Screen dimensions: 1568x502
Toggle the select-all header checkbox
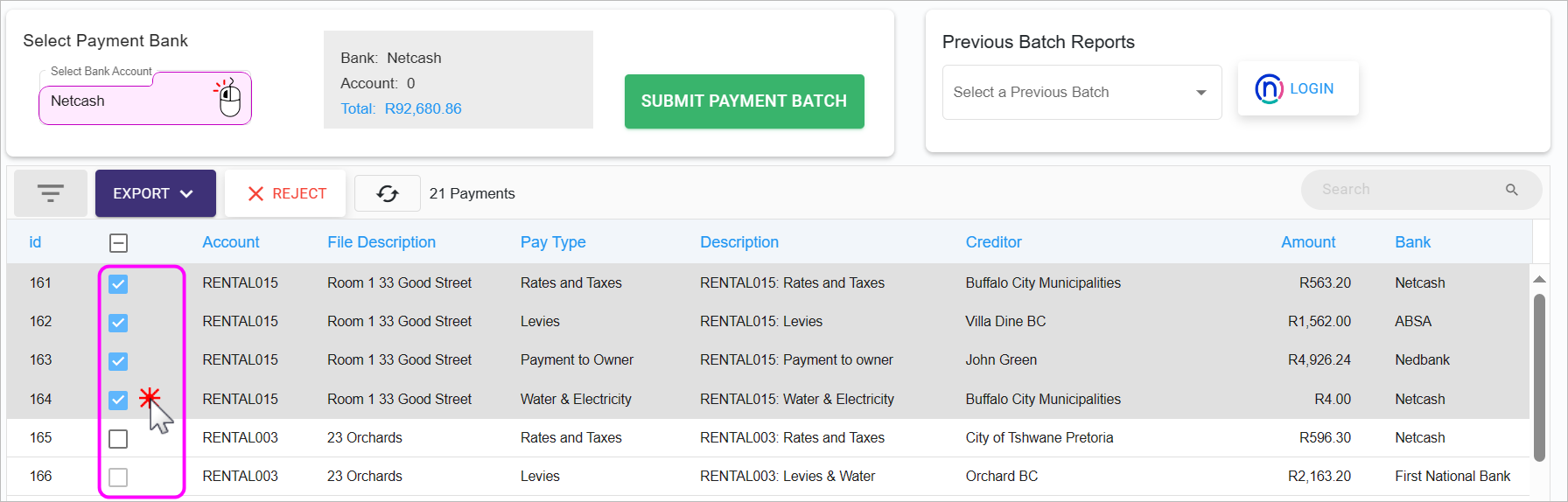click(x=119, y=243)
